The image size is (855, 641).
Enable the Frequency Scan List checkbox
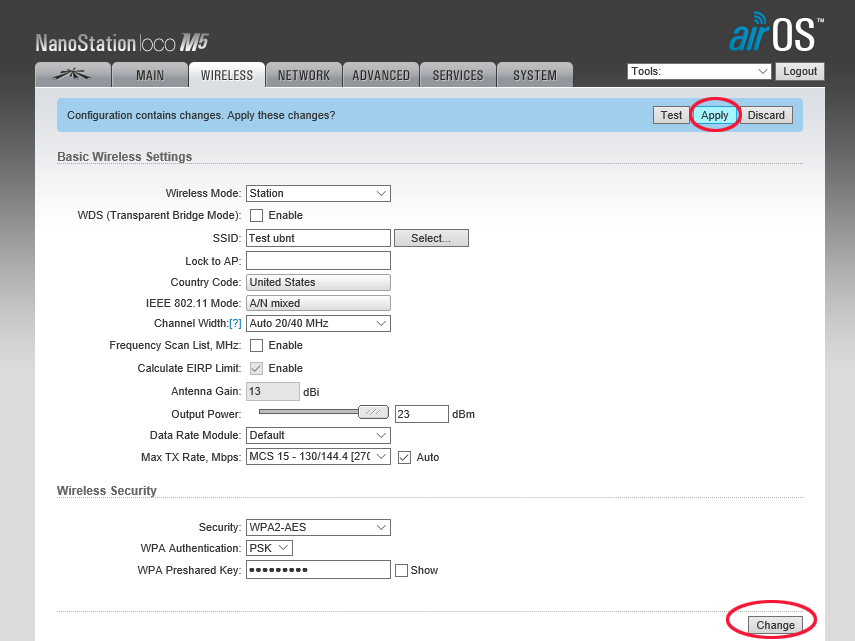point(257,345)
